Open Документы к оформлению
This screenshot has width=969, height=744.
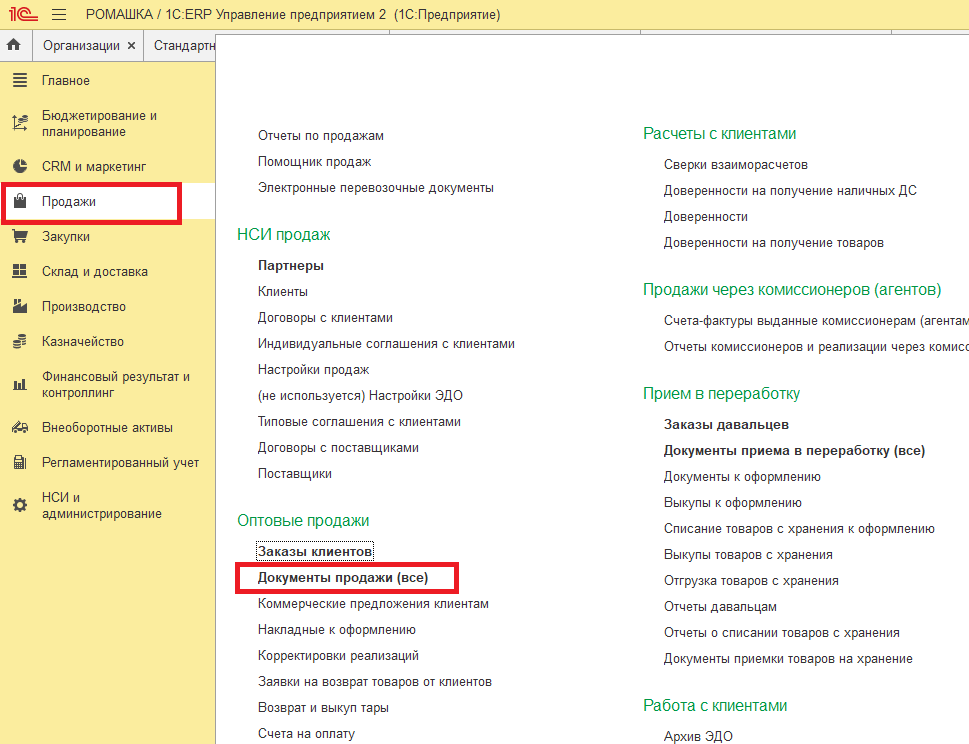742,476
